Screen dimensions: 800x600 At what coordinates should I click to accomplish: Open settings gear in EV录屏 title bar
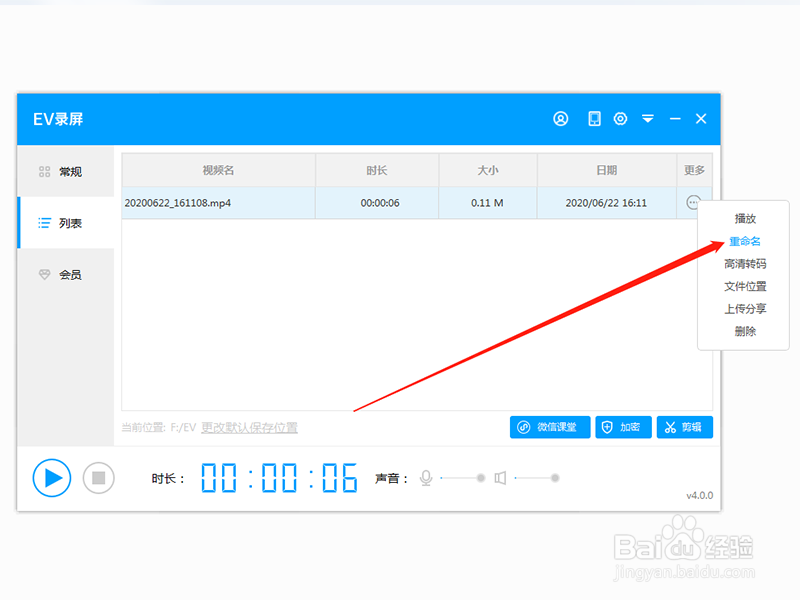(620, 119)
